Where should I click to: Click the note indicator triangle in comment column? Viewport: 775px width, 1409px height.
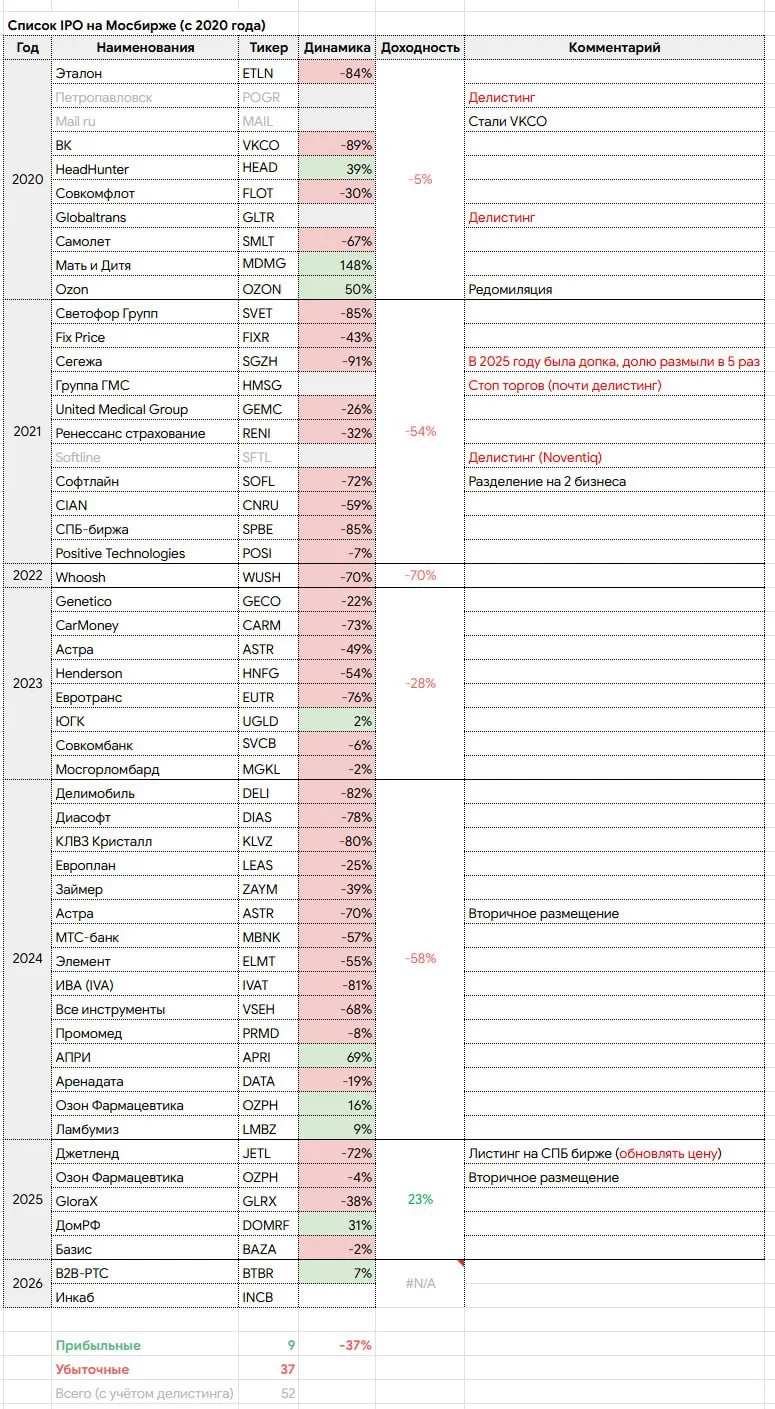click(x=461, y=1265)
